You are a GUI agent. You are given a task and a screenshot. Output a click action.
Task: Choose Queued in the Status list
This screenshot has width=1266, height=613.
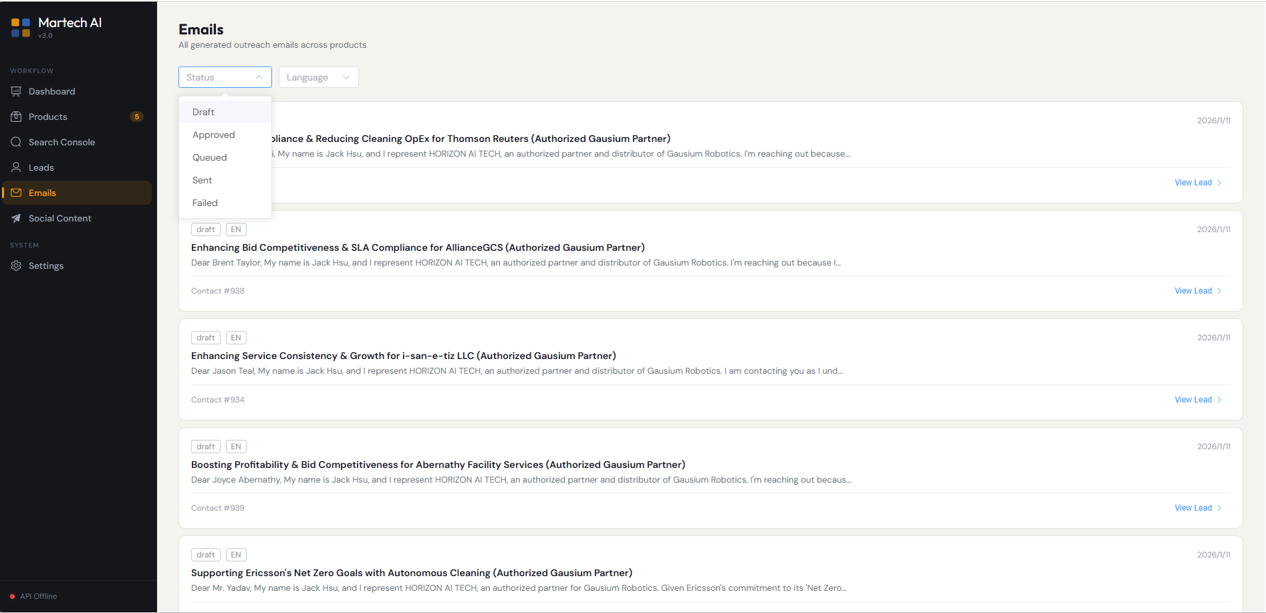[225, 157]
